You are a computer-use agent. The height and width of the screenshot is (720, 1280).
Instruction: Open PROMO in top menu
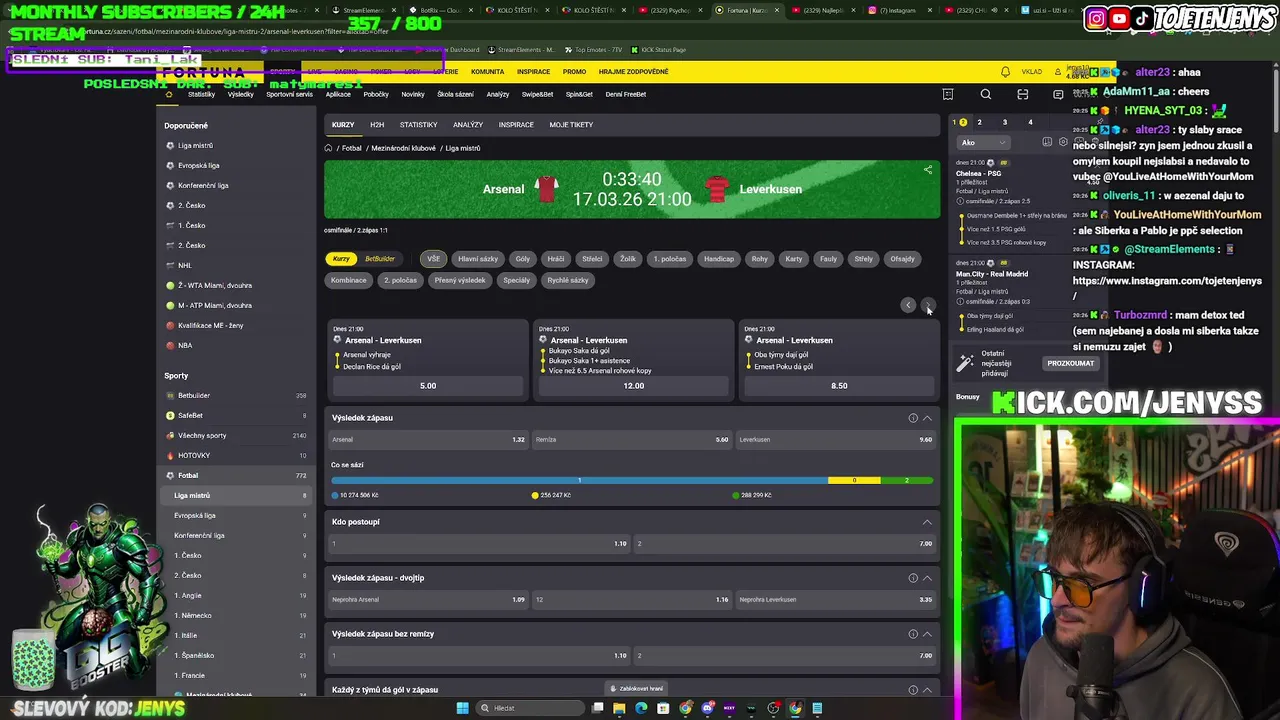pos(574,72)
